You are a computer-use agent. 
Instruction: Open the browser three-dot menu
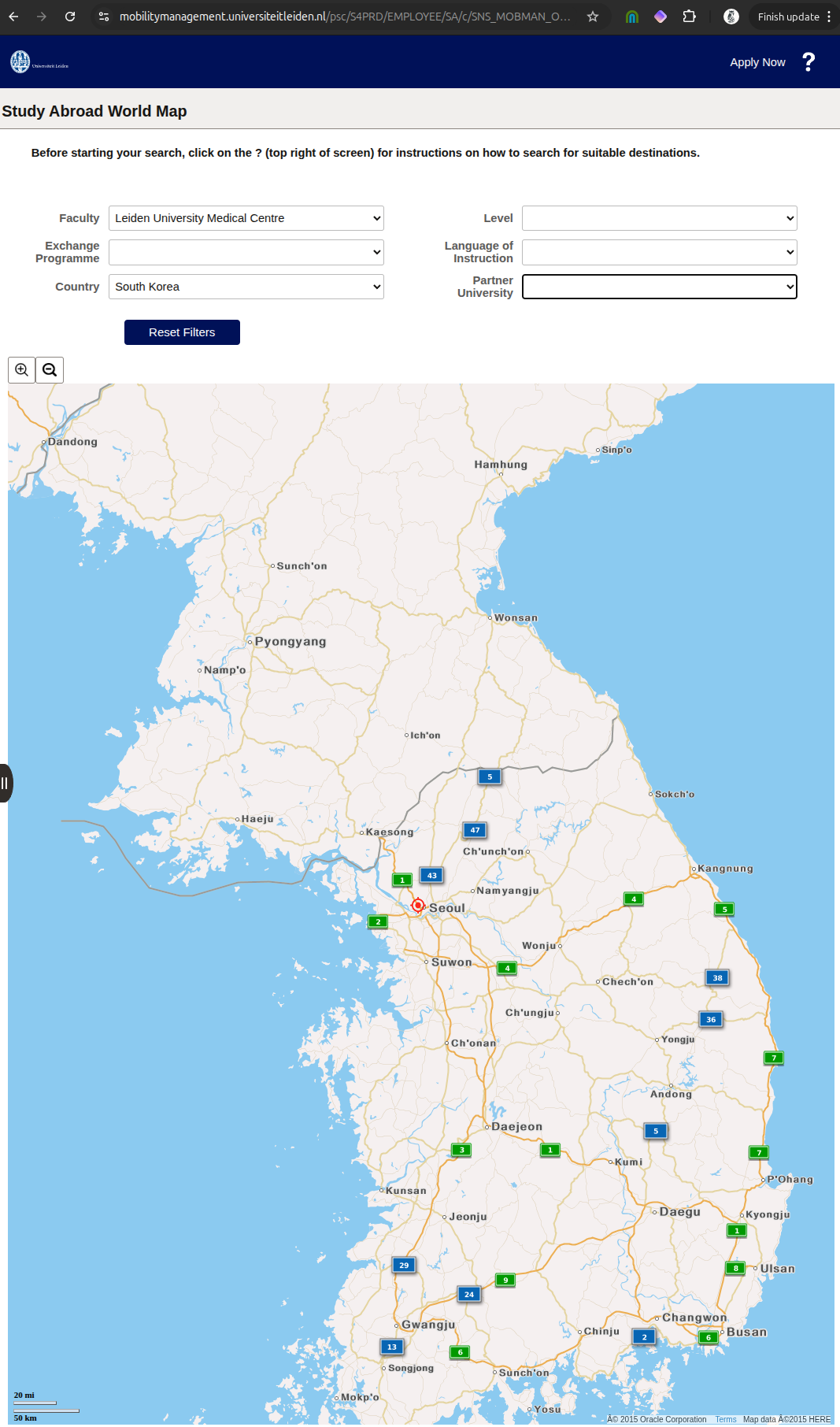coord(829,17)
